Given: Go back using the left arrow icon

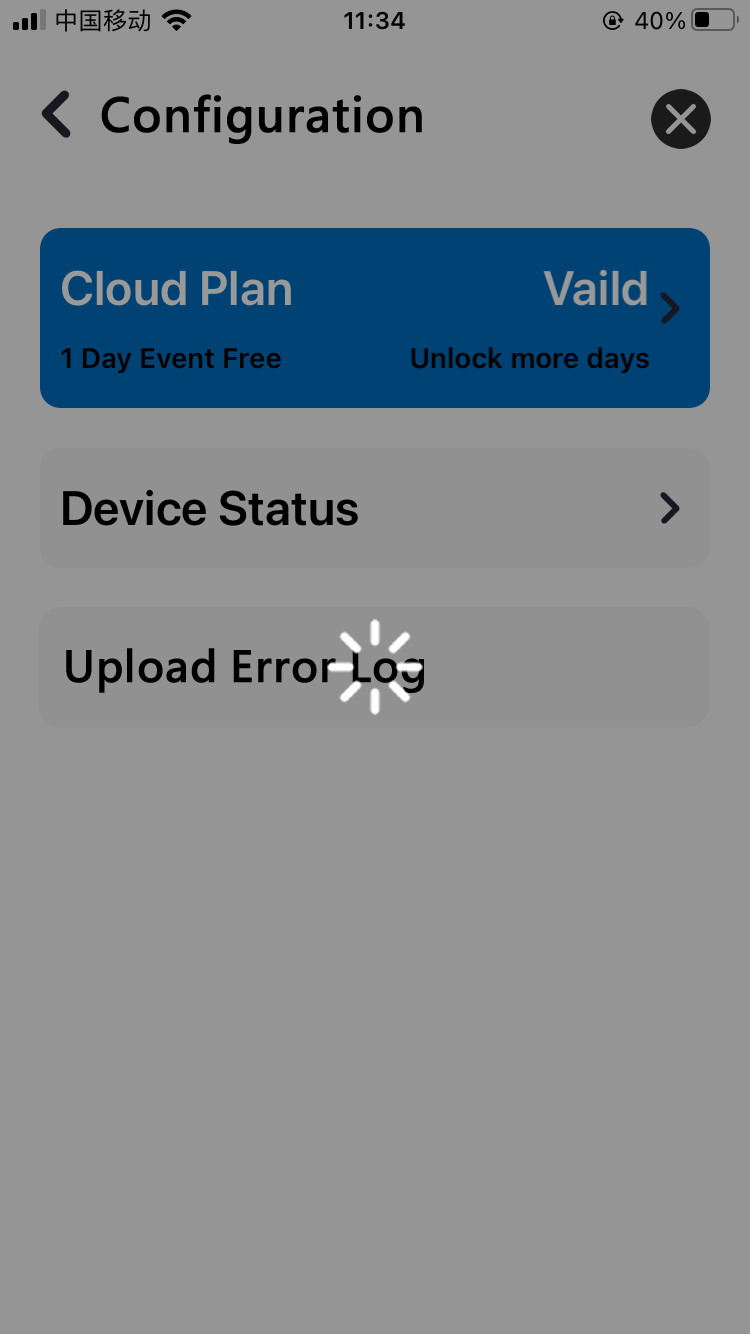Looking at the screenshot, I should [x=57, y=115].
